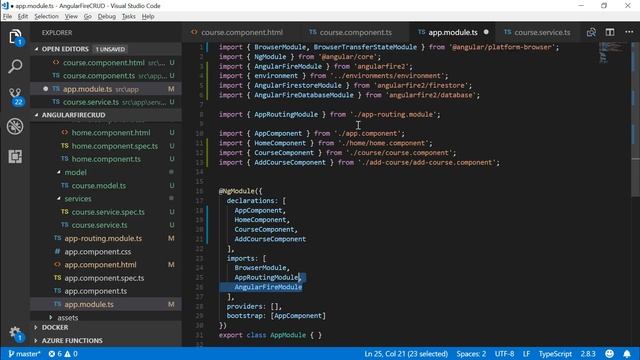Open app.component.css file
This screenshot has height=360, width=640.
(x=106, y=251)
